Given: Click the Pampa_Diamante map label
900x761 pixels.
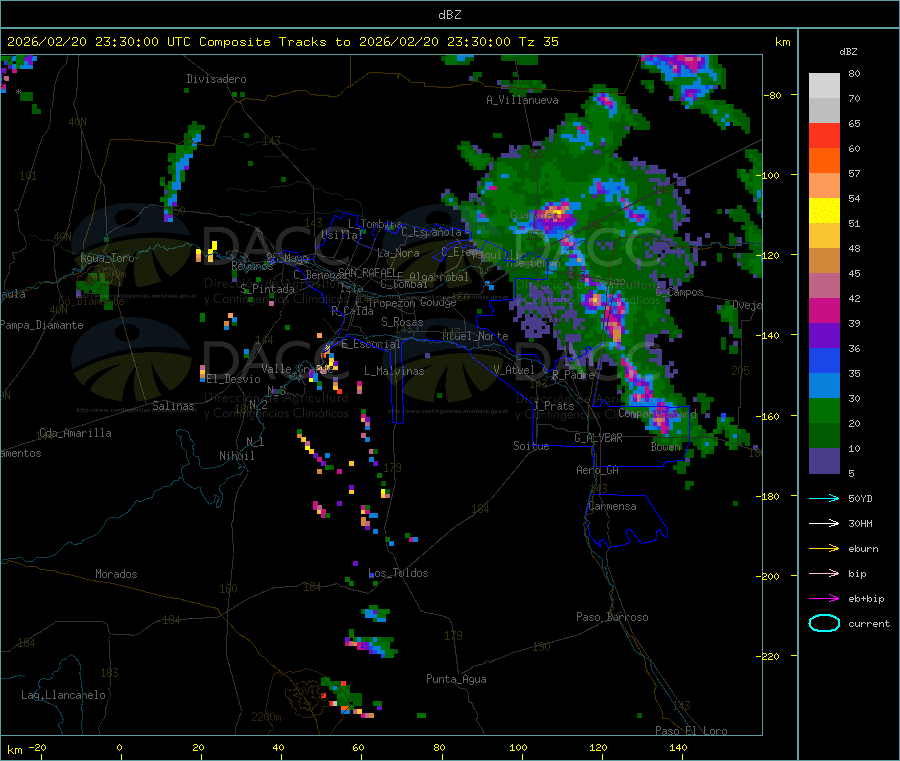Looking at the screenshot, I should click(x=42, y=325).
